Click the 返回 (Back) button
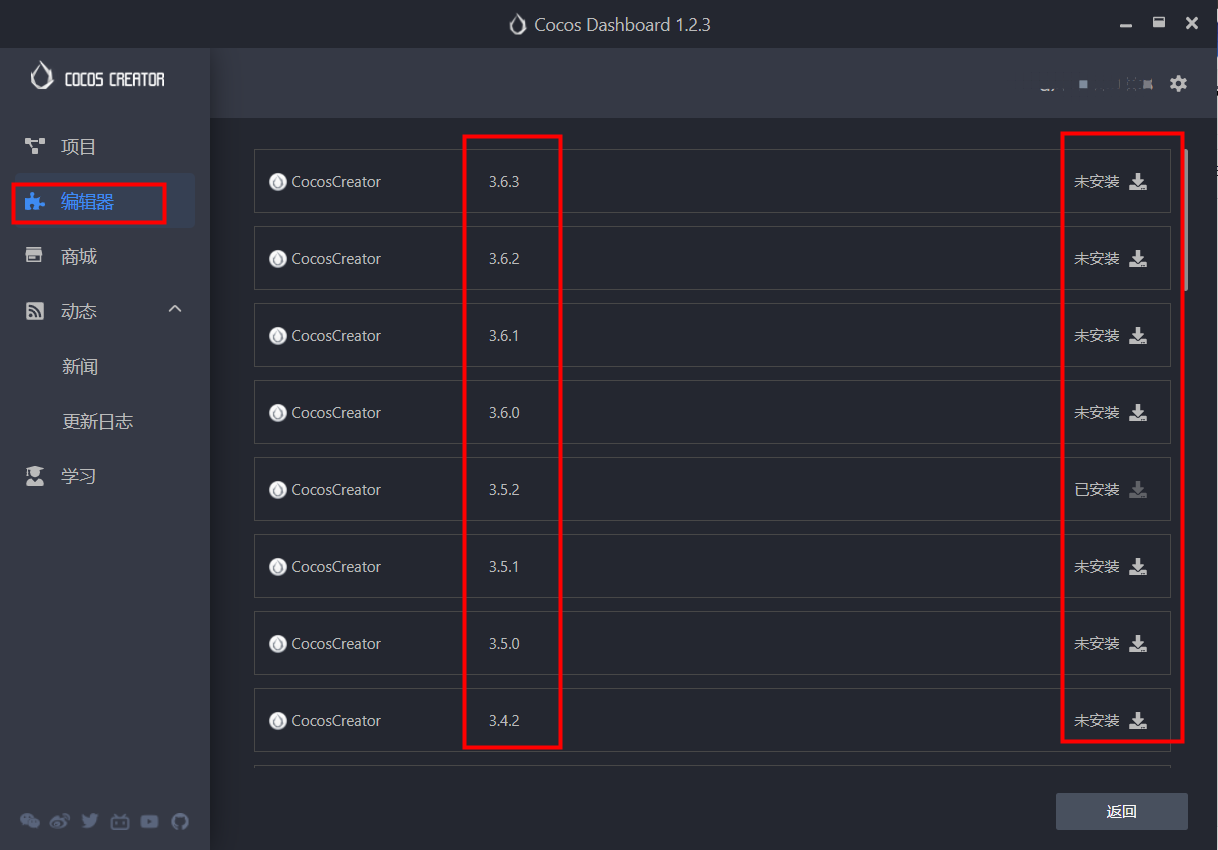 1122,812
